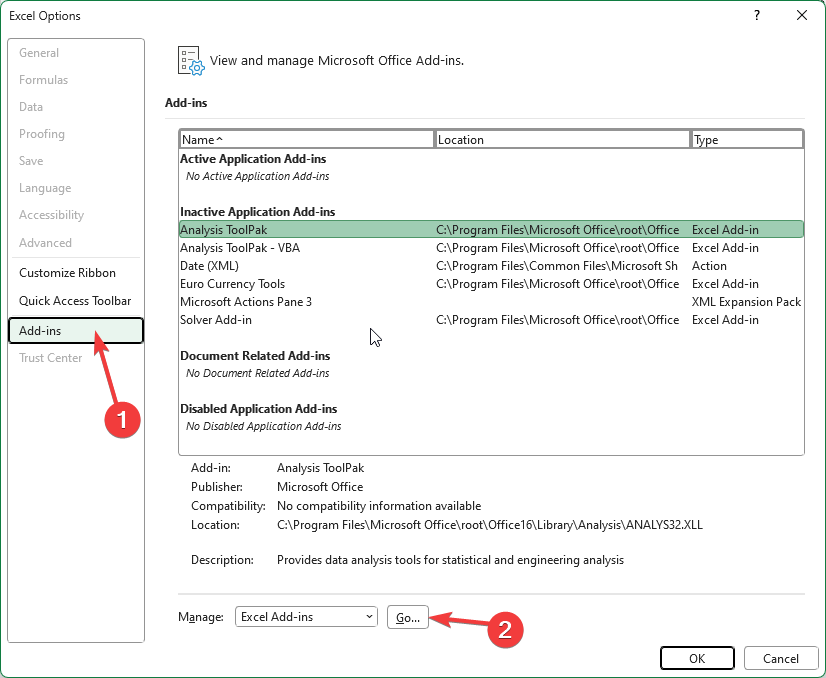The height and width of the screenshot is (678, 826).
Task: Select the Date (XML) add-in row
Action: [491, 266]
